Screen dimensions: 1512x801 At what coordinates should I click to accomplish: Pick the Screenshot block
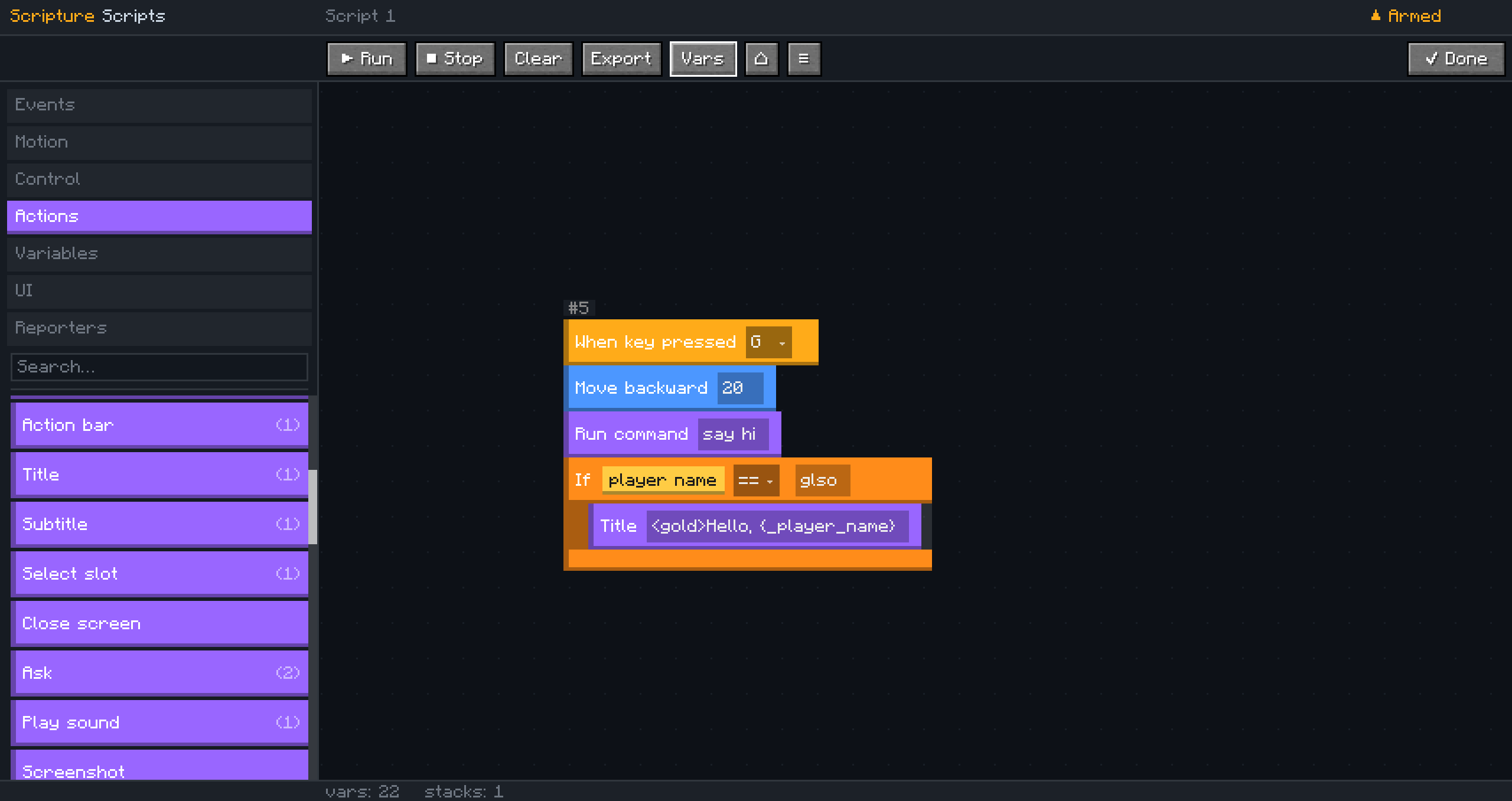[x=159, y=765]
